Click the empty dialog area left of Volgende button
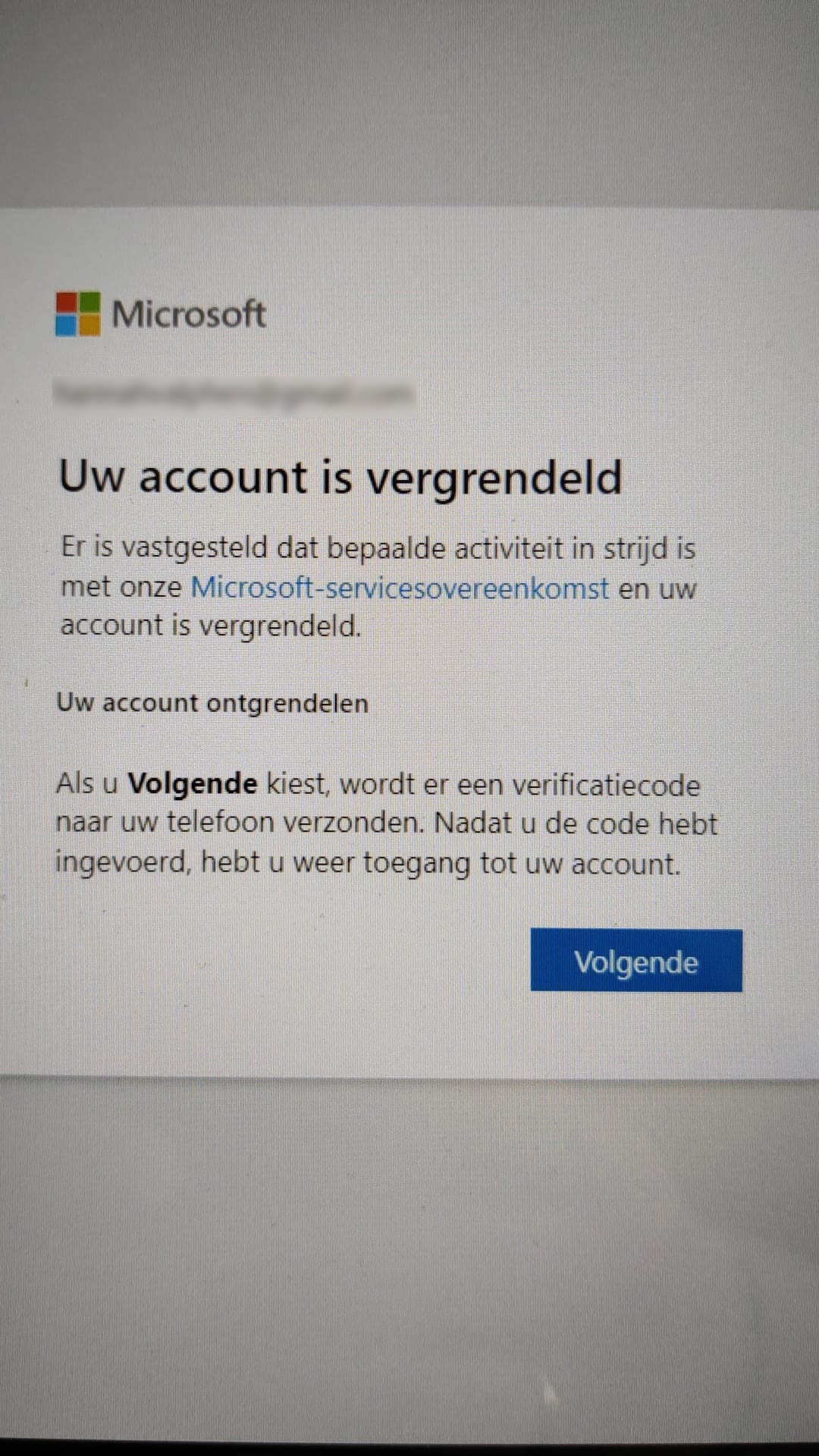The image size is (819, 1456). 288,960
